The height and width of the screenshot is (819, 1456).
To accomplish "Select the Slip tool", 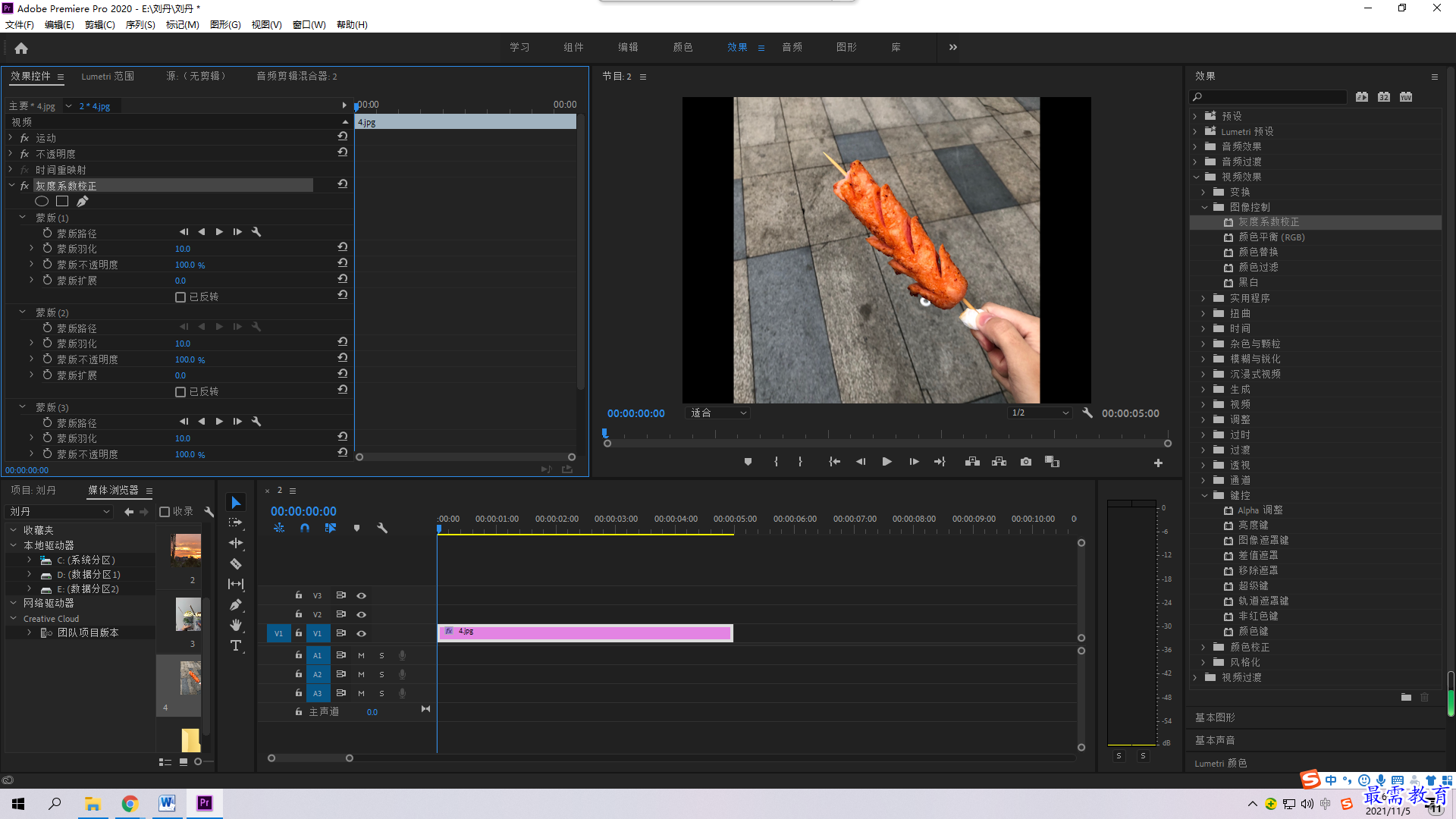I will point(236,584).
